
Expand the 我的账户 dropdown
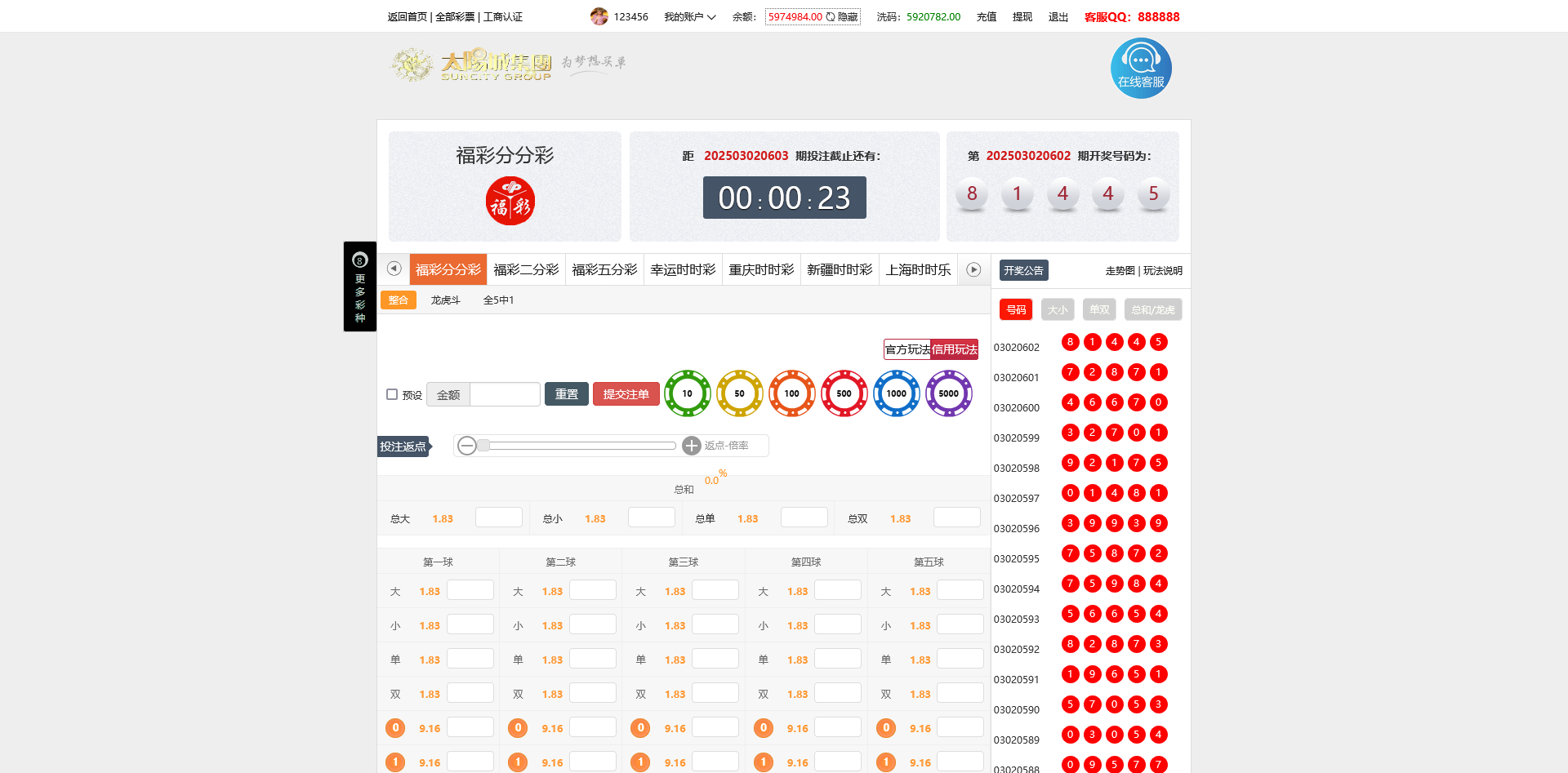pos(689,17)
